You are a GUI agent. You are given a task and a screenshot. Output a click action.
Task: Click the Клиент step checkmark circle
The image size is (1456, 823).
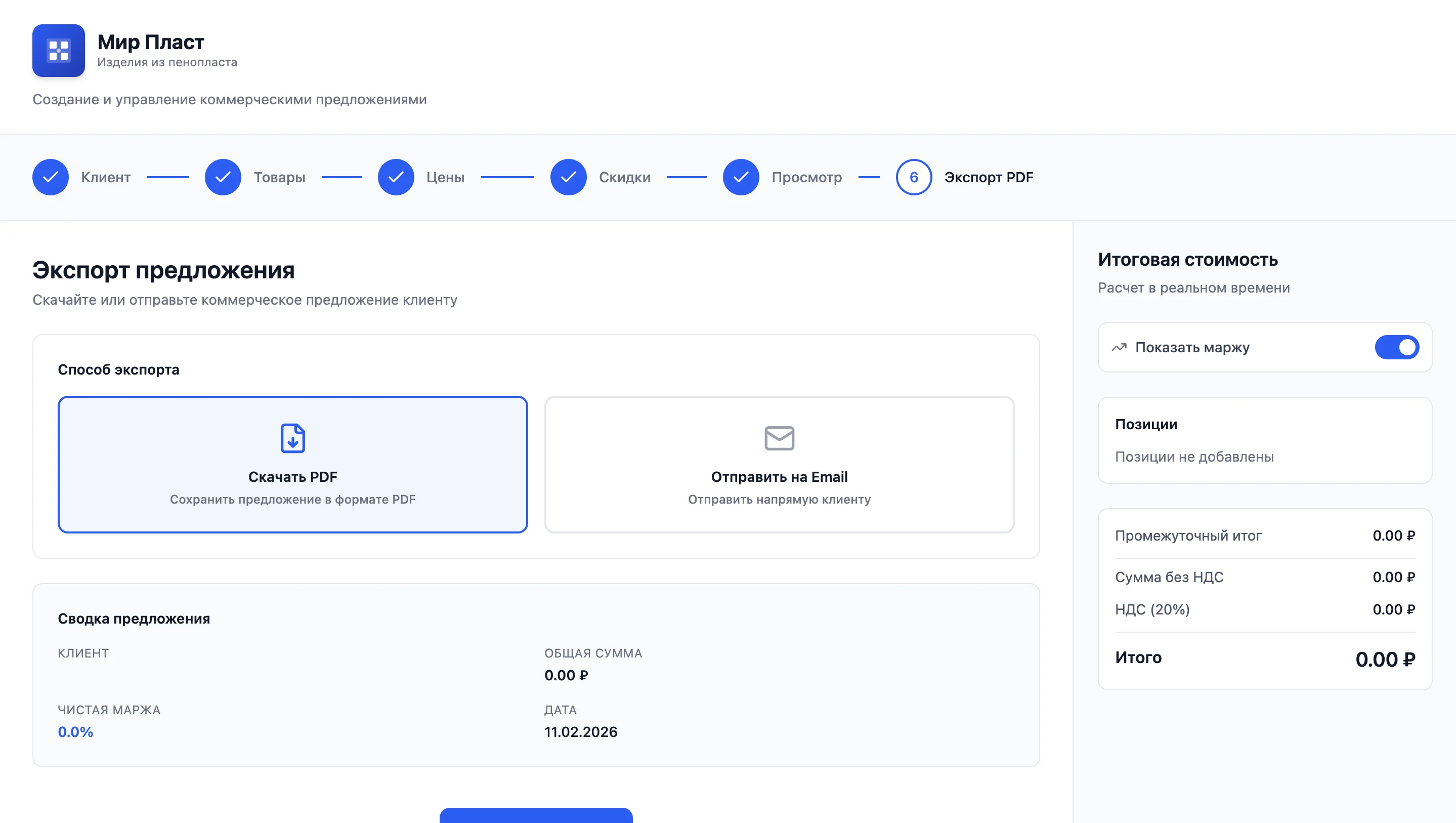click(x=50, y=177)
